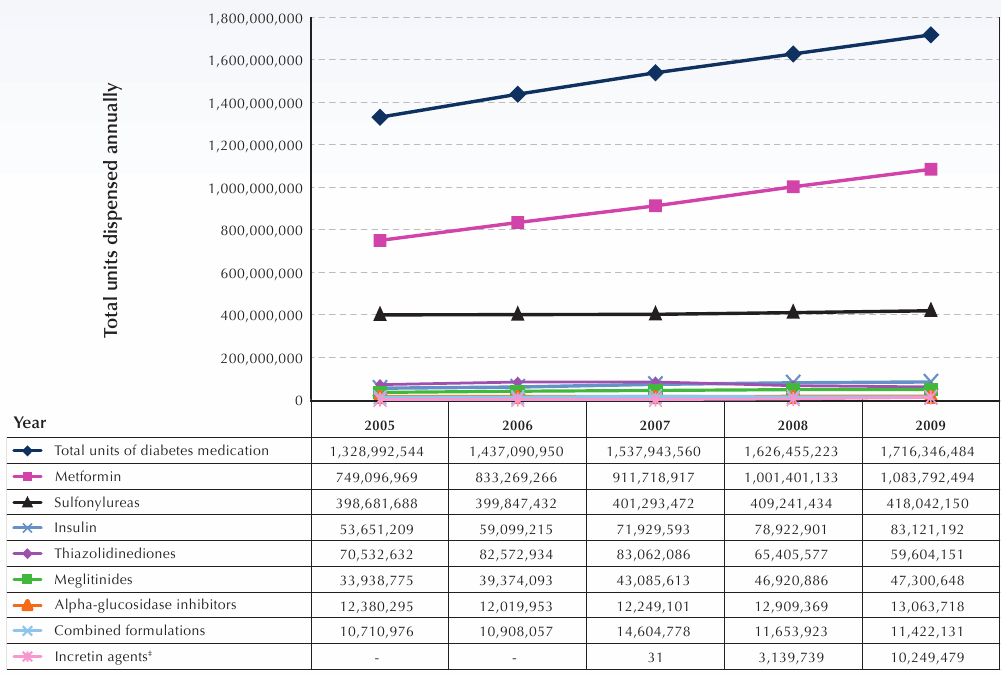Select the 2005 column header
1001x674 pixels.
click(379, 424)
